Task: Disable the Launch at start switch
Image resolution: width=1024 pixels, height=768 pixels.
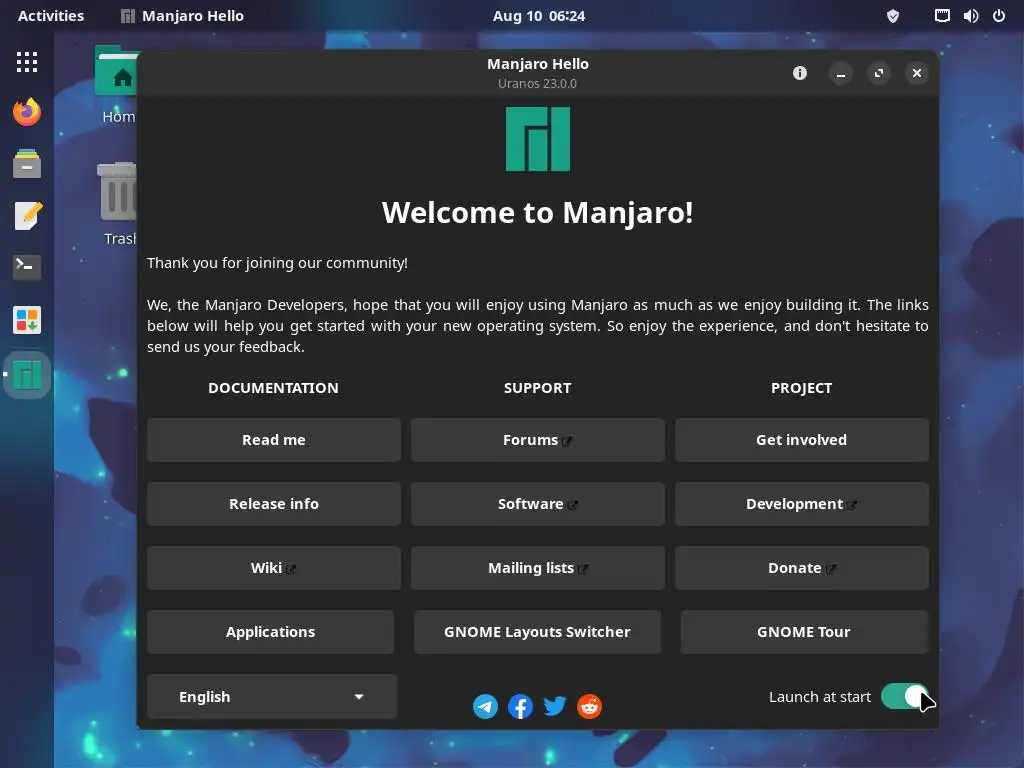Action: click(904, 696)
